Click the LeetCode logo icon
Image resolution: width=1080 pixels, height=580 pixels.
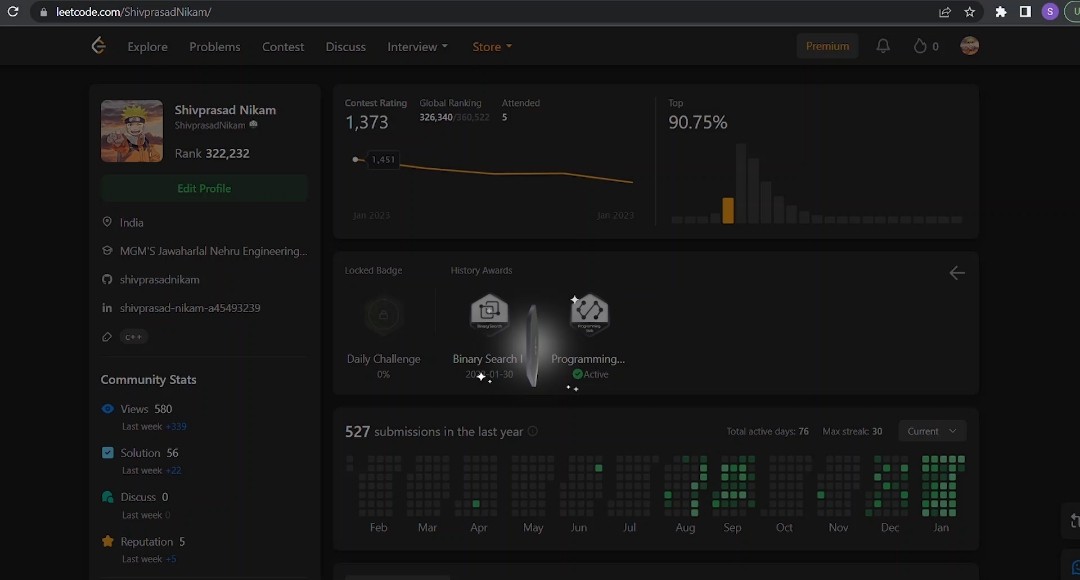tap(98, 45)
